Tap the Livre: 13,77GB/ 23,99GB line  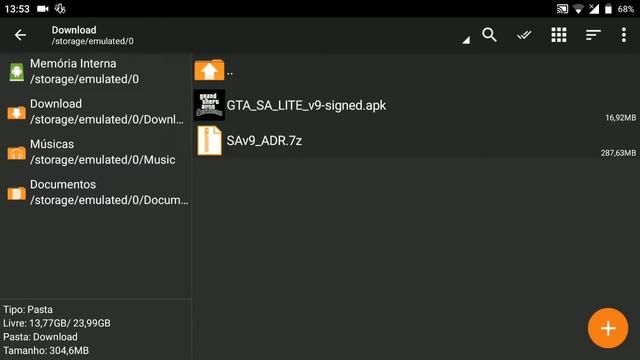tap(57, 323)
